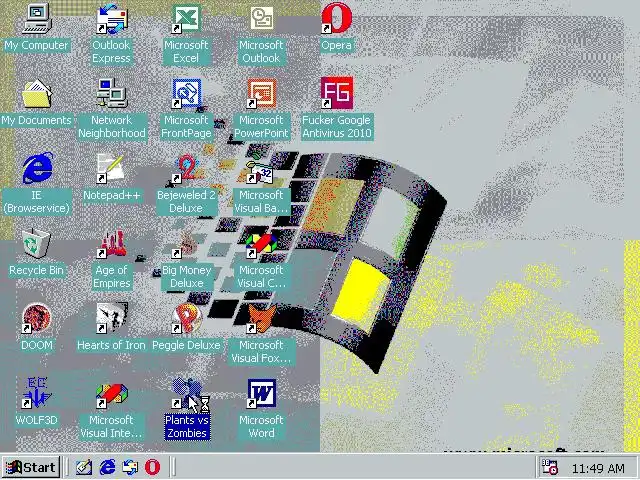
Task: Click the "Recycle Bin" label text
Action: pos(36,270)
